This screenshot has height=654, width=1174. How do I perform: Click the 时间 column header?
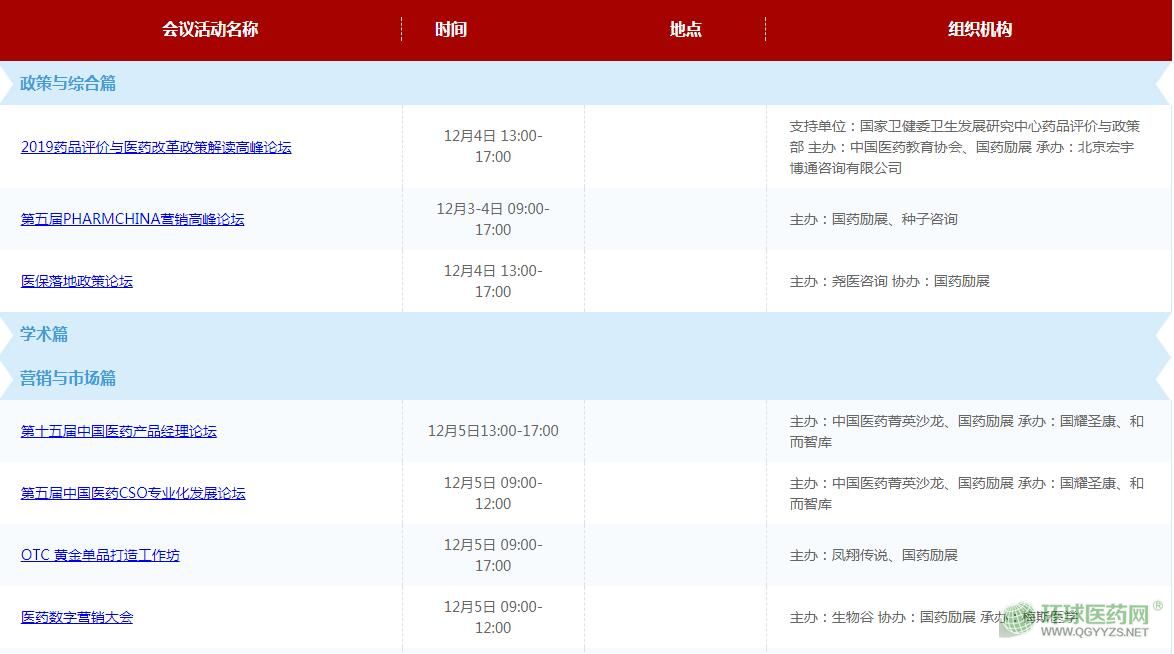[x=451, y=29]
